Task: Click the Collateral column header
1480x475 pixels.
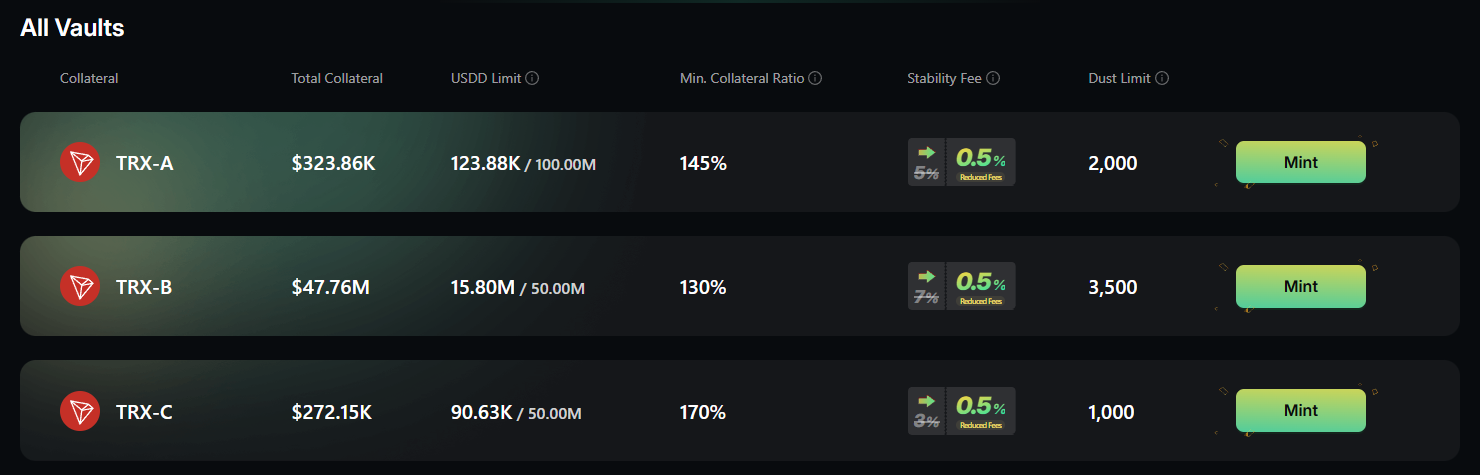Action: tap(89, 78)
